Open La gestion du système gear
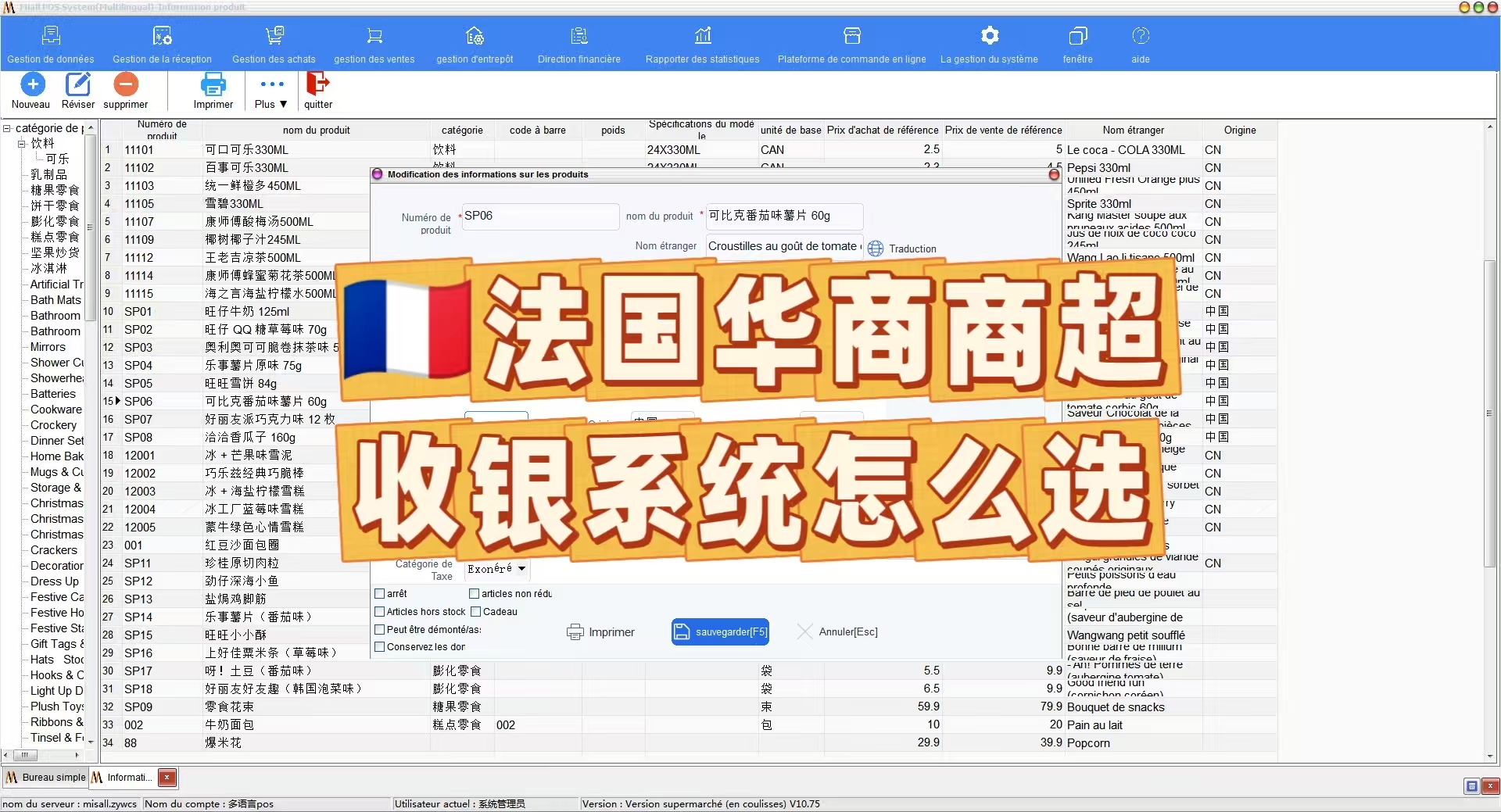 989,36
